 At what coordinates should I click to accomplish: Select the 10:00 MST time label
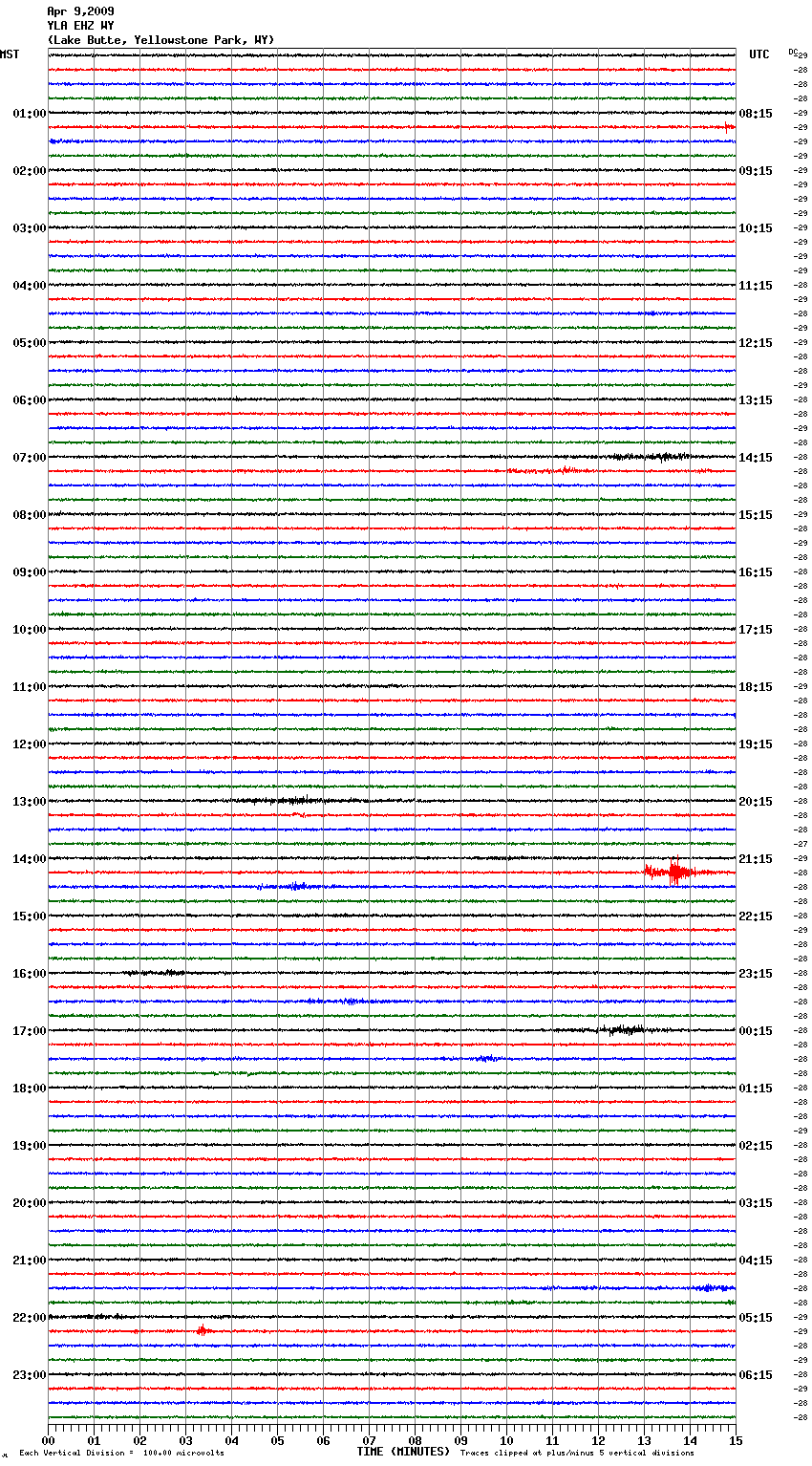30,630
